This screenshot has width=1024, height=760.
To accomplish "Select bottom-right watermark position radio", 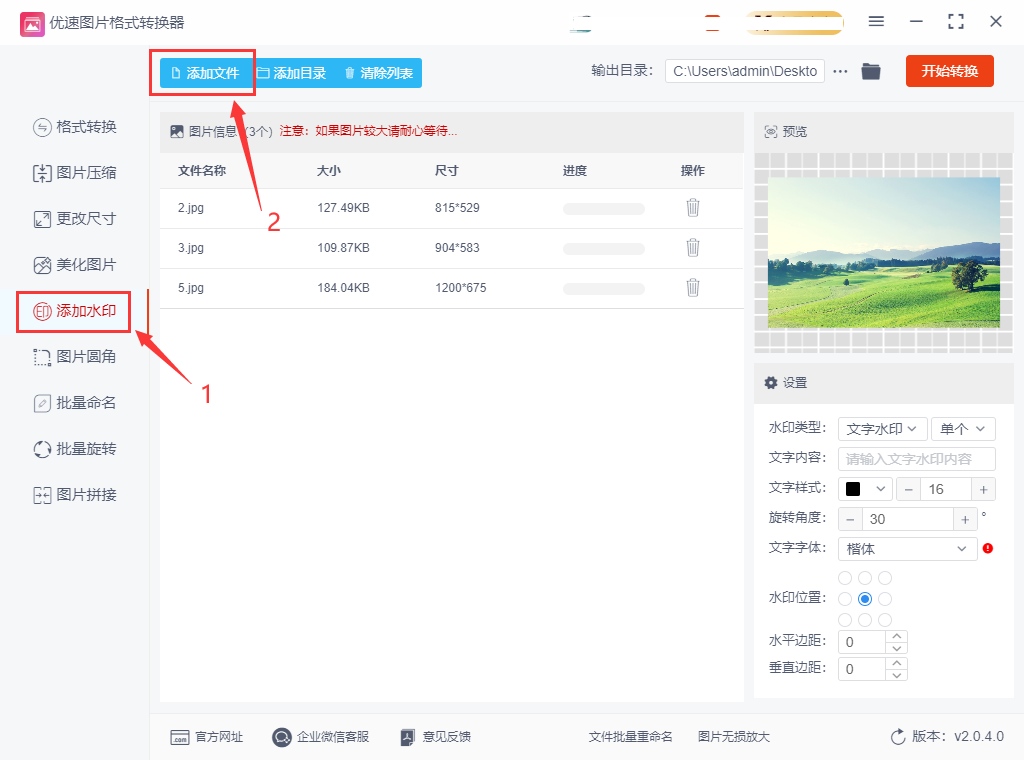I will (885, 620).
